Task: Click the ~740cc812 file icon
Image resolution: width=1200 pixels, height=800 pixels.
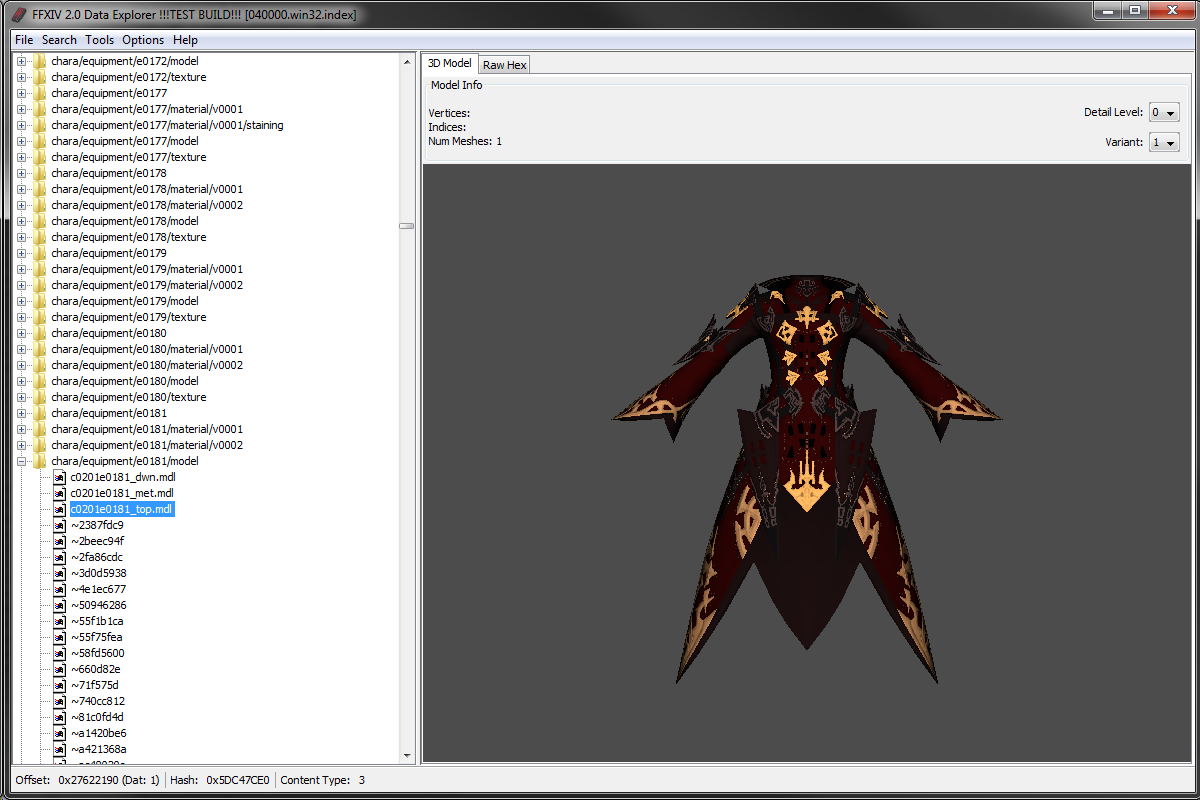Action: 59,701
